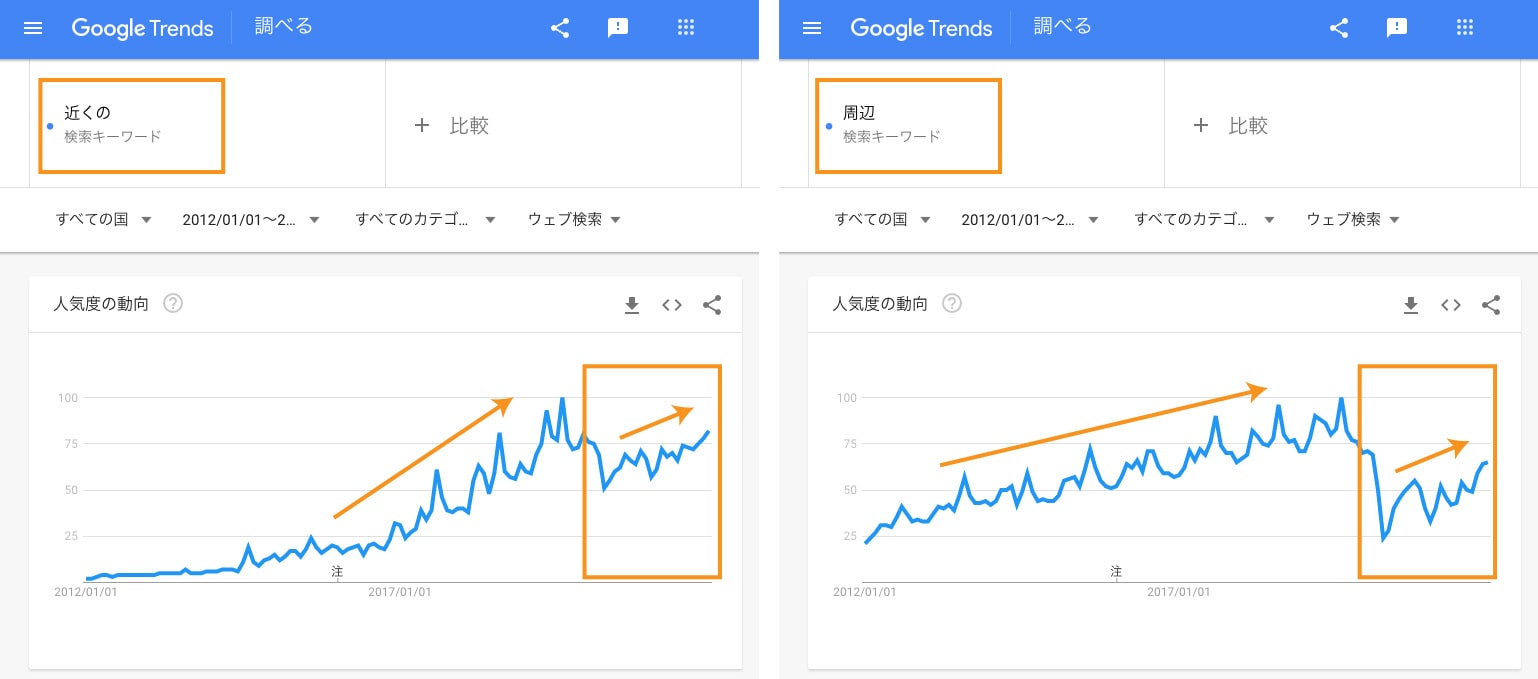Click the feedback icon in the 近くの window header

tap(618, 28)
